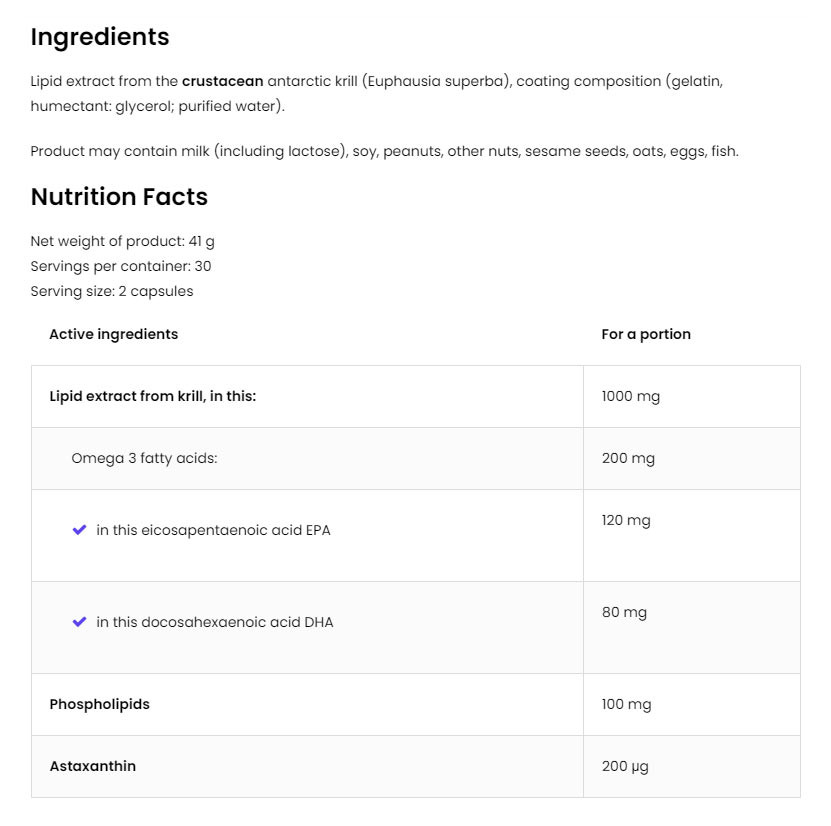
Task: Click the 120 mg EPA value
Action: [626, 520]
